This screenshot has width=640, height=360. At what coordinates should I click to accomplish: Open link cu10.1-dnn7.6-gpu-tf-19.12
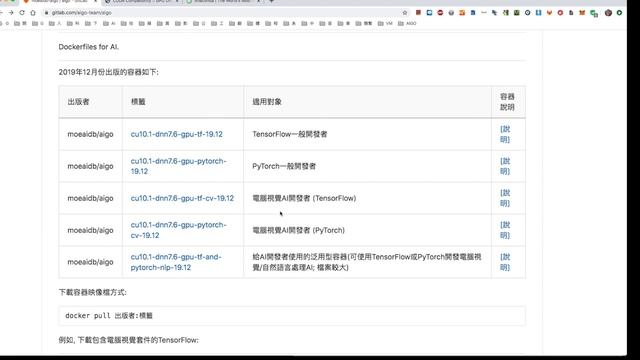click(x=176, y=134)
